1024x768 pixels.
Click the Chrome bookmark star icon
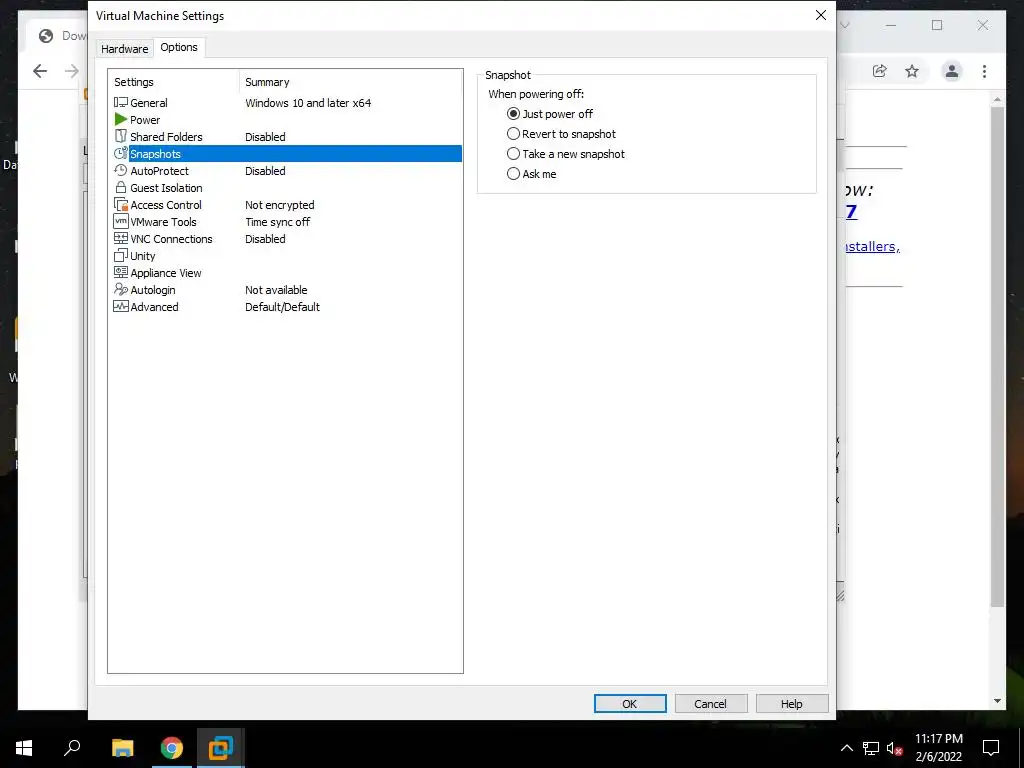coord(912,71)
